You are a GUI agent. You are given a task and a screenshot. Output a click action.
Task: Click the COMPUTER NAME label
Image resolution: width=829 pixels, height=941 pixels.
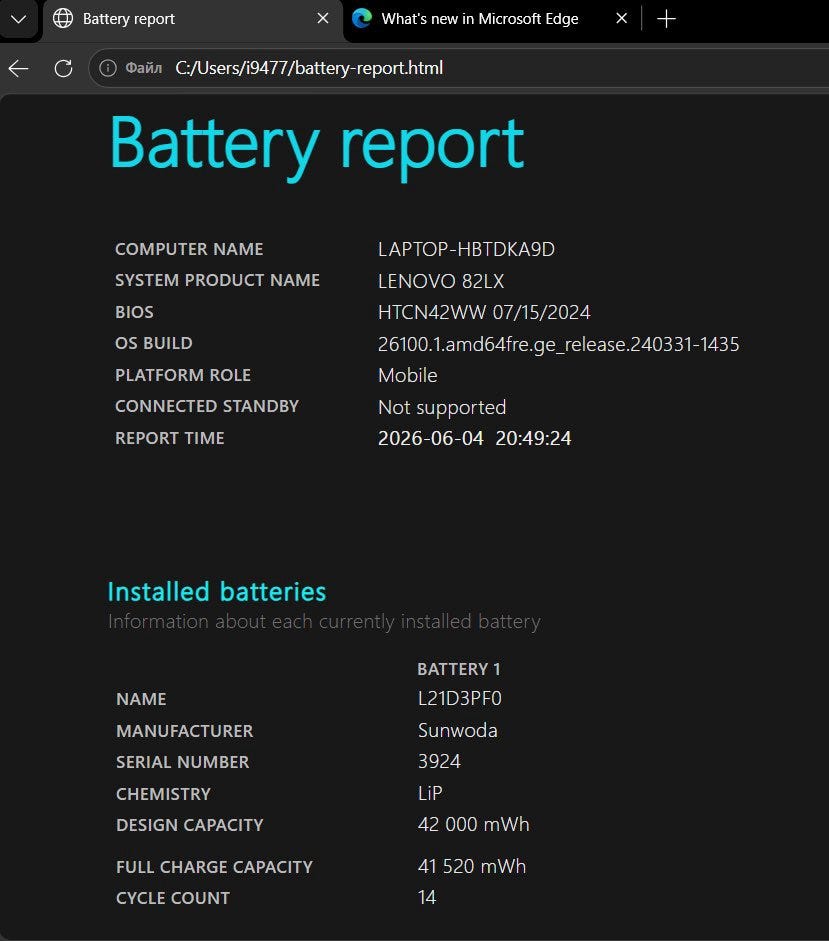tap(189, 249)
